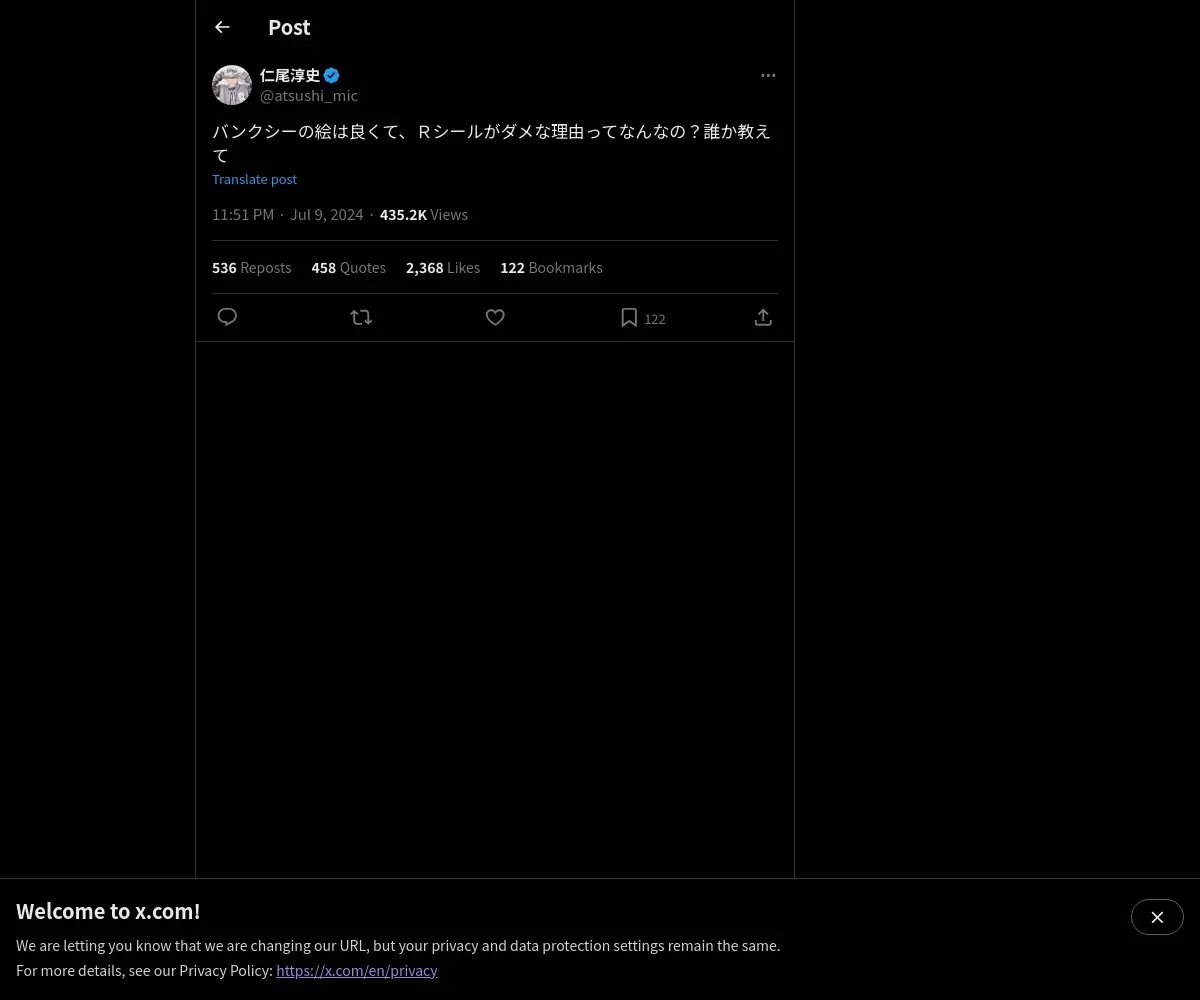Click the display name 仁尾淳史
Screen dimensions: 1200x1000
[x=290, y=75]
